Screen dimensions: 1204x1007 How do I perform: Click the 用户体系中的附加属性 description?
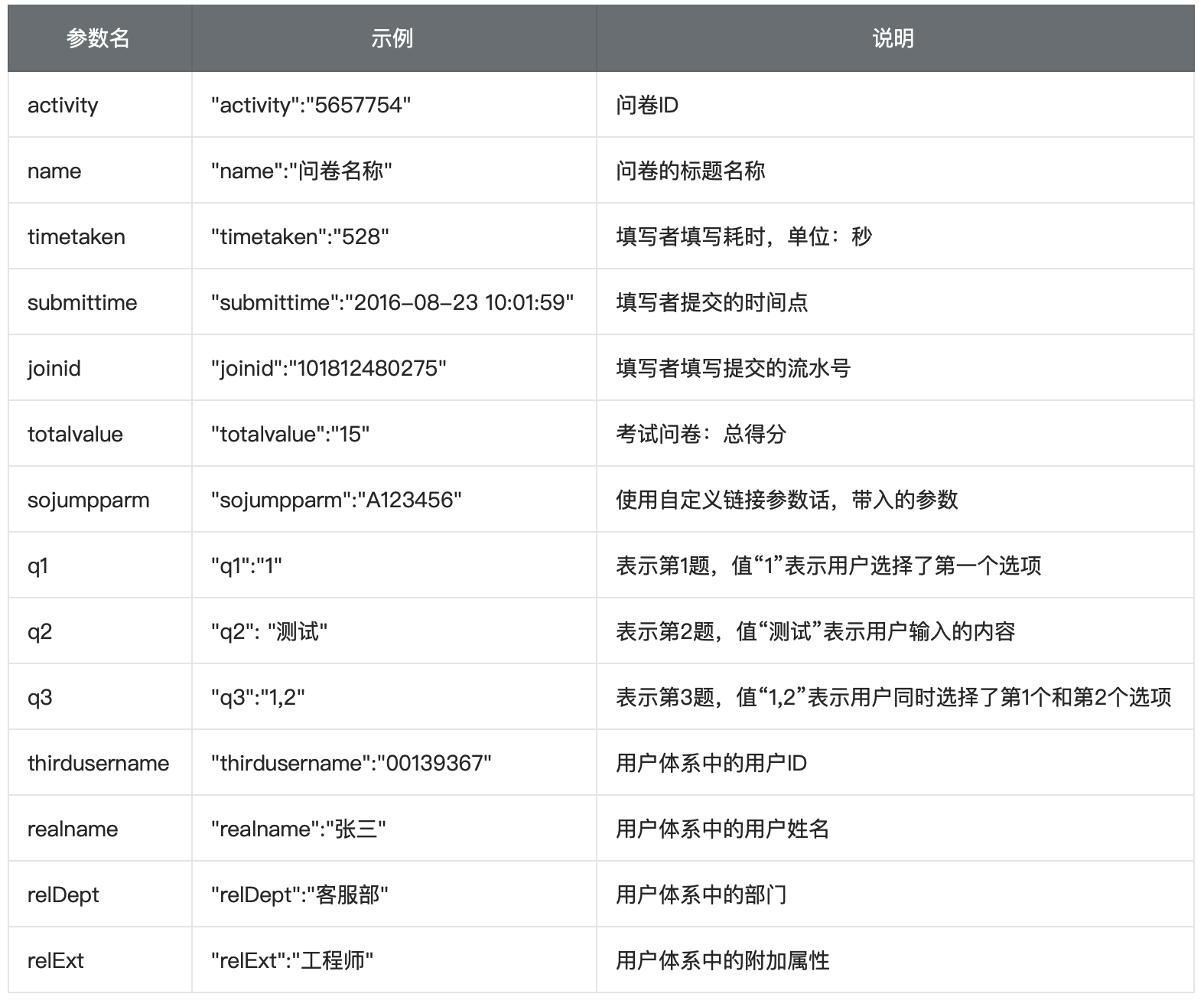[722, 961]
